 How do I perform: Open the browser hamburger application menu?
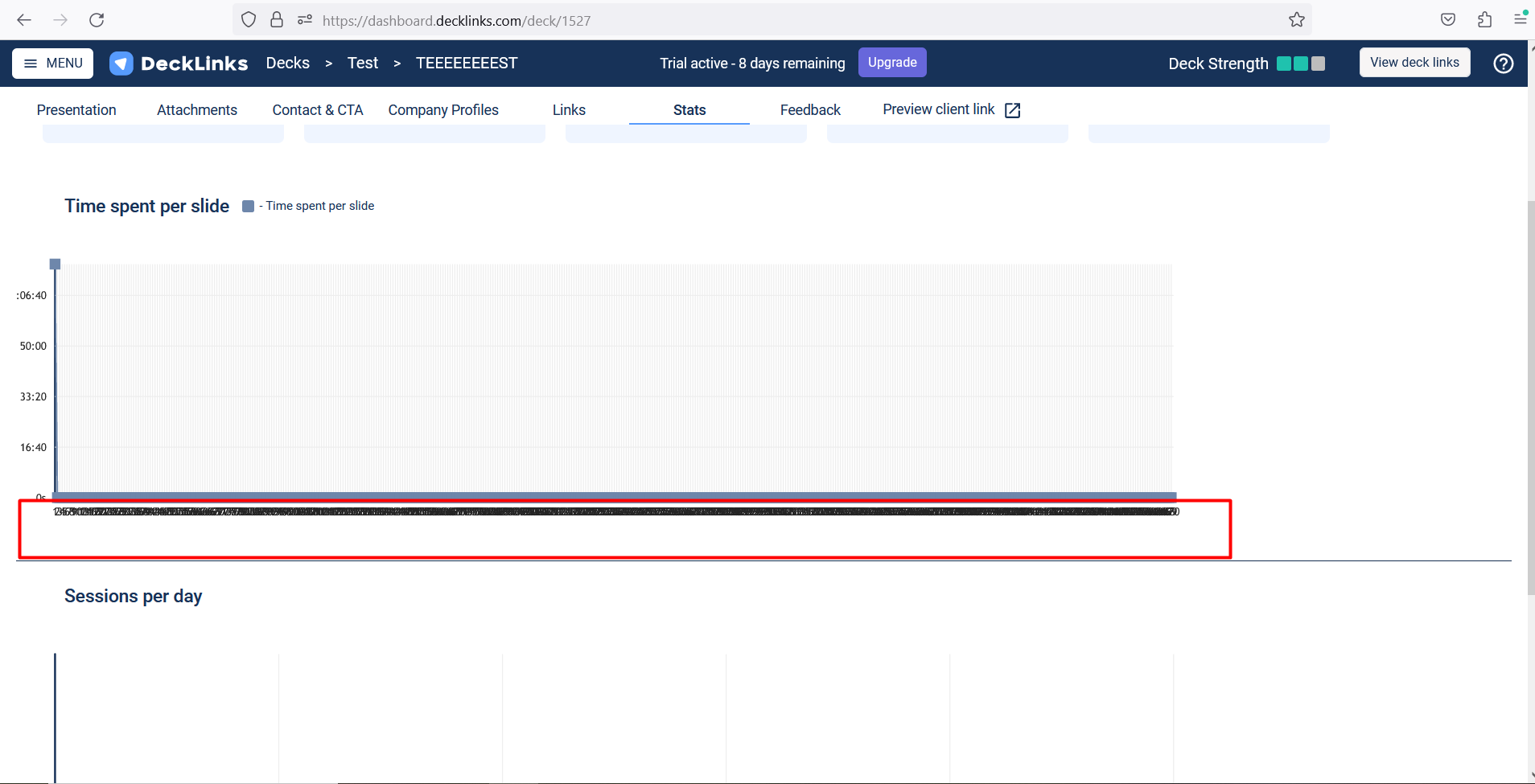(1521, 18)
